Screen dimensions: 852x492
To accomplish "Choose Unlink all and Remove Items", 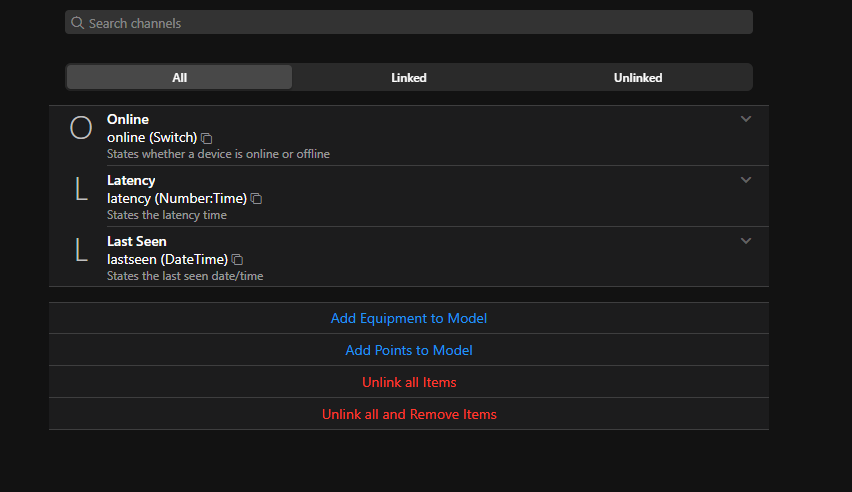I will (409, 414).
